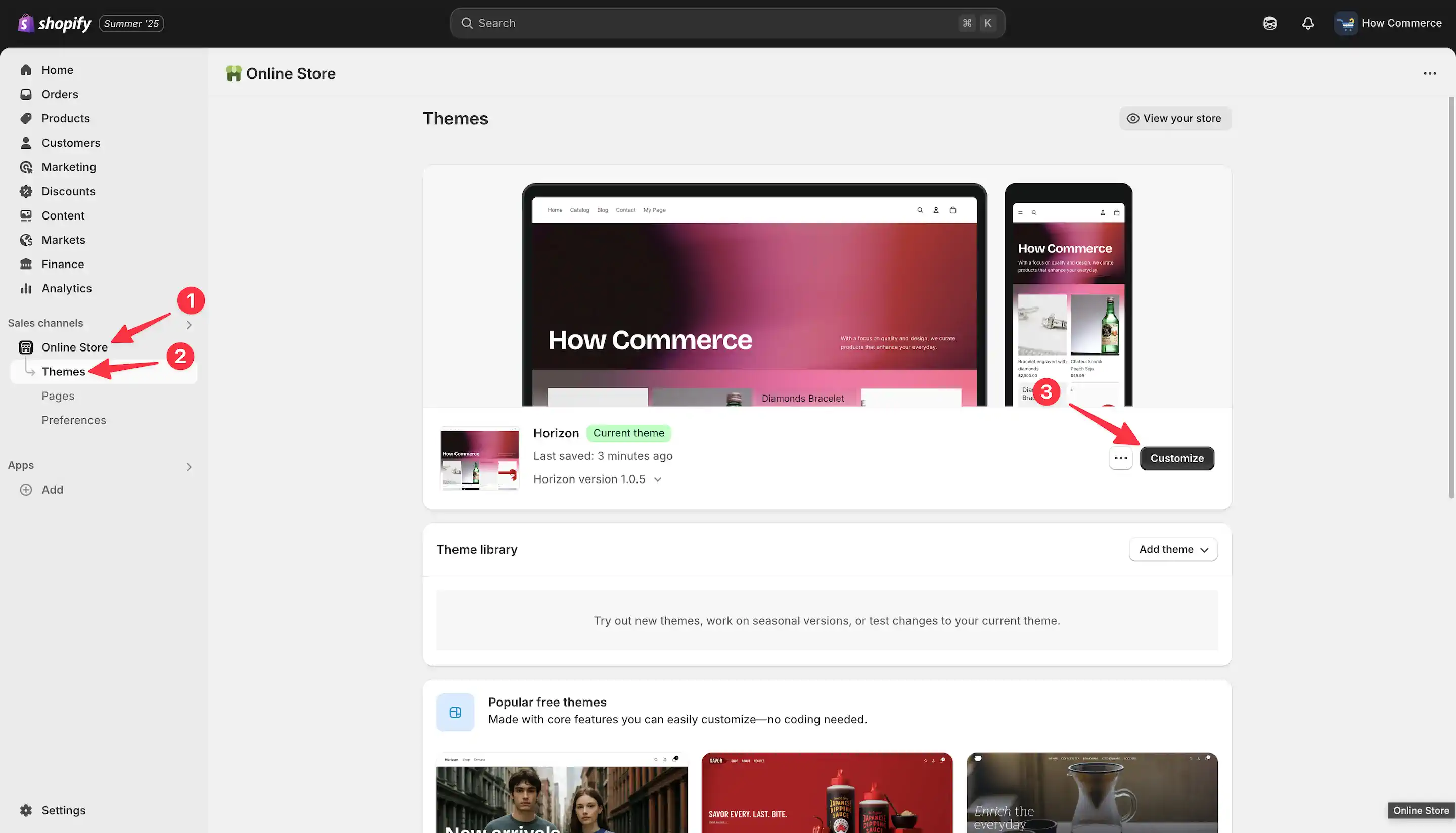Image resolution: width=1456 pixels, height=833 pixels.
Task: Select the Savor red theme card
Action: tap(827, 793)
